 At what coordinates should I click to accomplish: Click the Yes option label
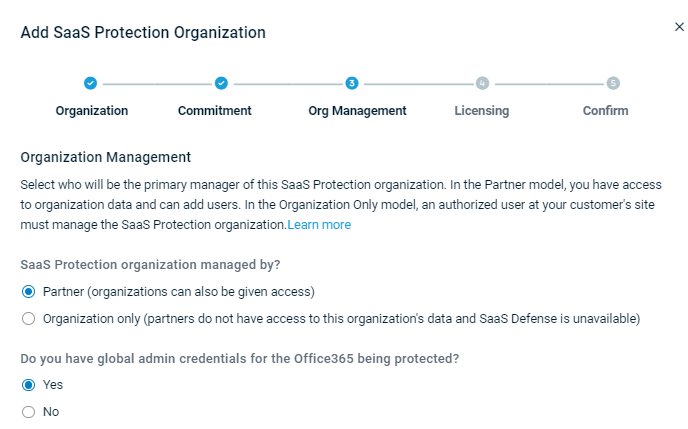point(53,385)
